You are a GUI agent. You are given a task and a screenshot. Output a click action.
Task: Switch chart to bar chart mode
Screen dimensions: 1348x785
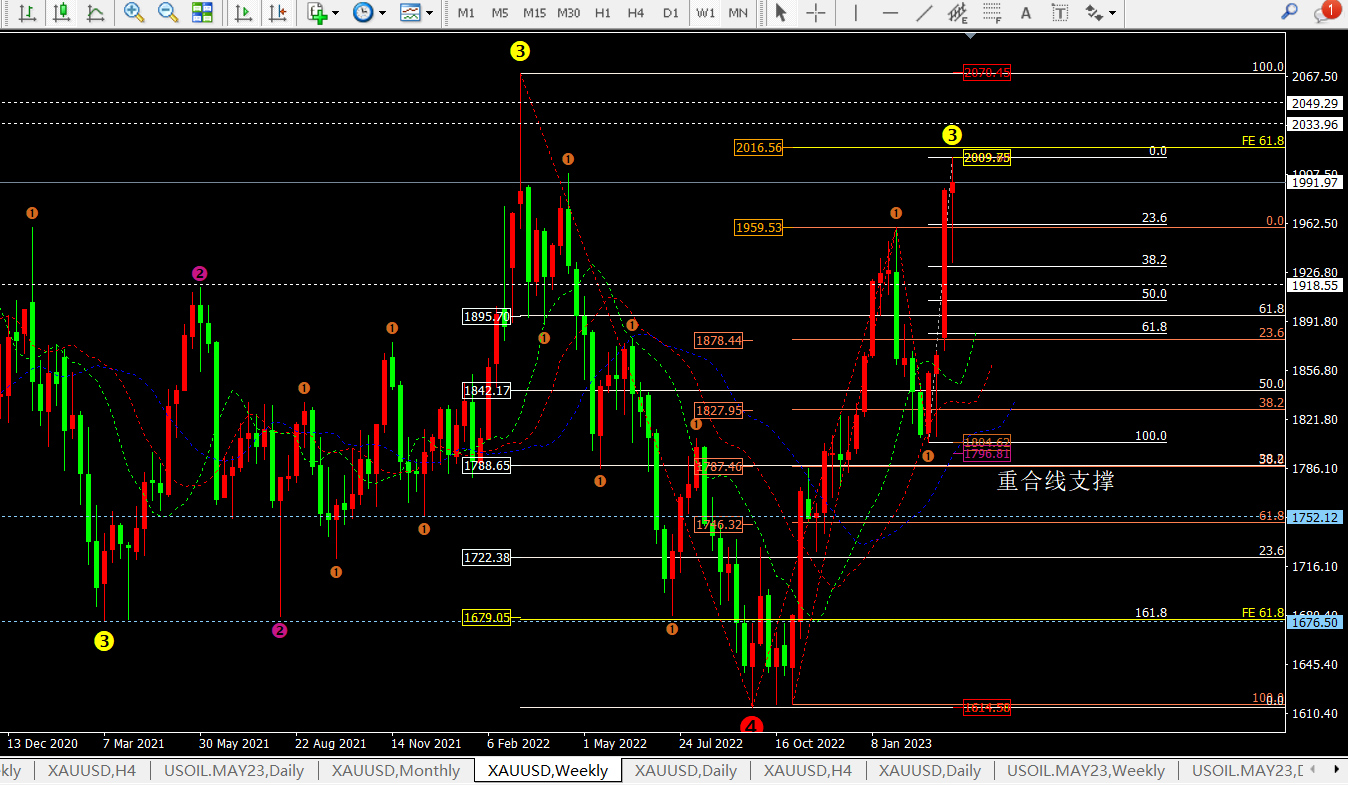coord(28,13)
